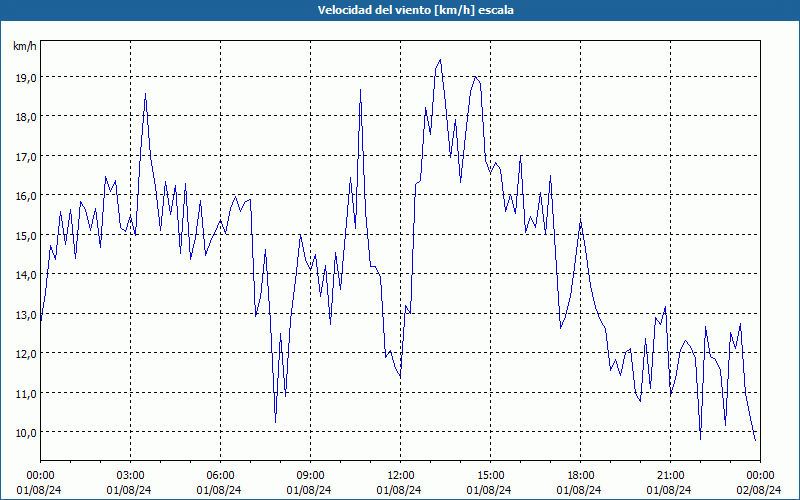Select the 18,0 y-axis value
The width and height of the screenshot is (800, 500).
pyautogui.click(x=24, y=117)
